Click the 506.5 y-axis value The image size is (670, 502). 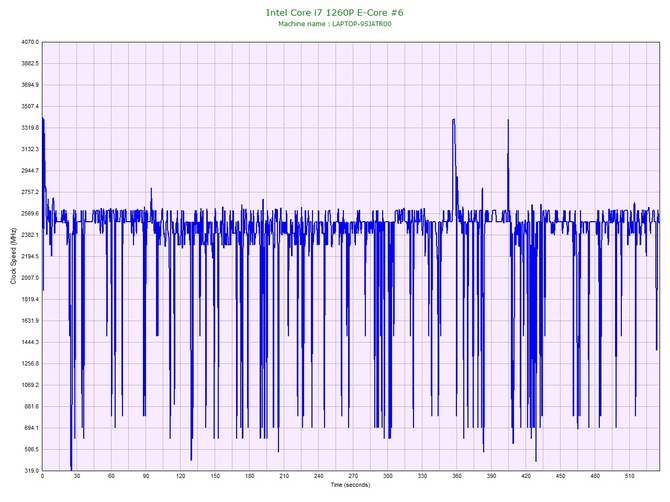point(31,449)
